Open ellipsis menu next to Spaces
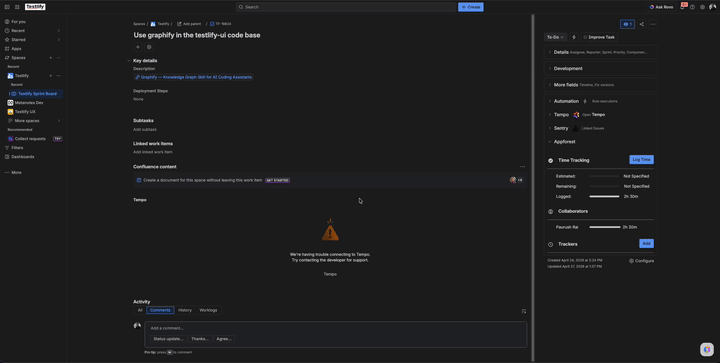Screen dimensions: 720x363 tap(58, 58)
